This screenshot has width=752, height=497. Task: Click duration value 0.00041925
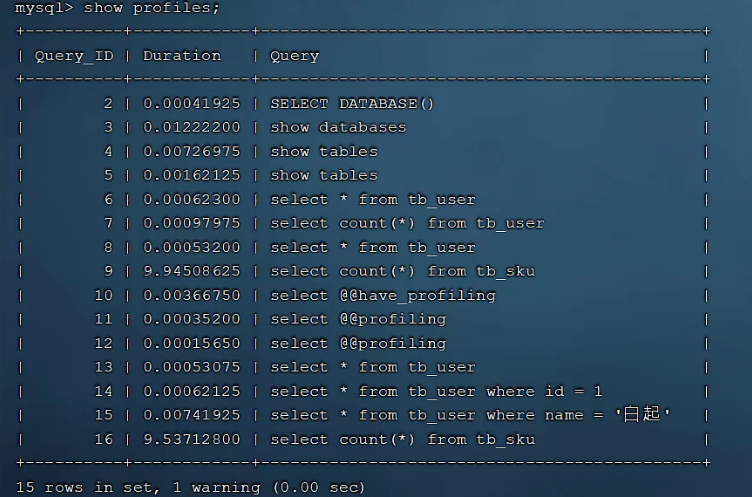pyautogui.click(x=192, y=104)
